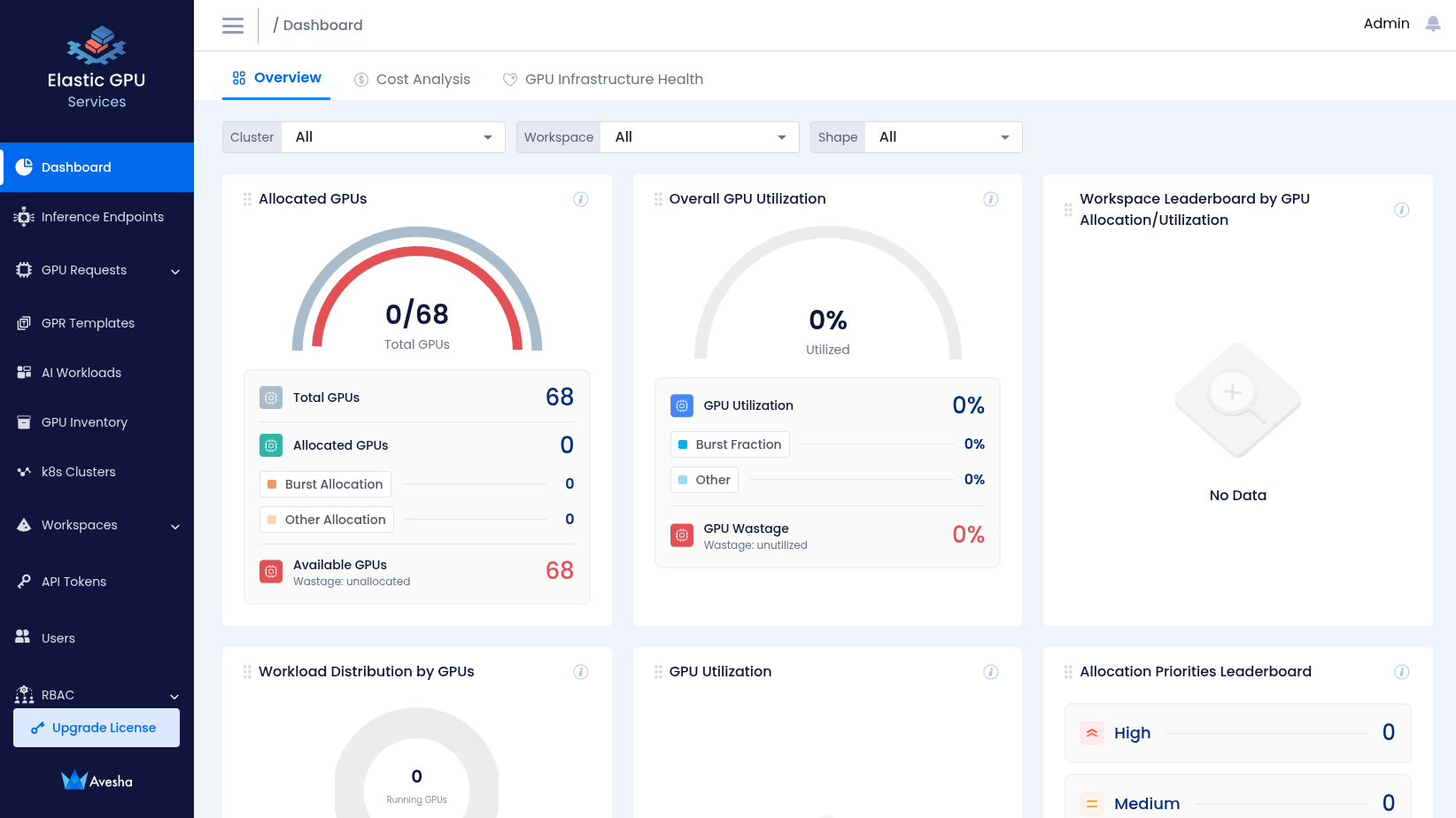Image resolution: width=1456 pixels, height=818 pixels.
Task: Click the Upgrade License button
Action: pos(97,728)
